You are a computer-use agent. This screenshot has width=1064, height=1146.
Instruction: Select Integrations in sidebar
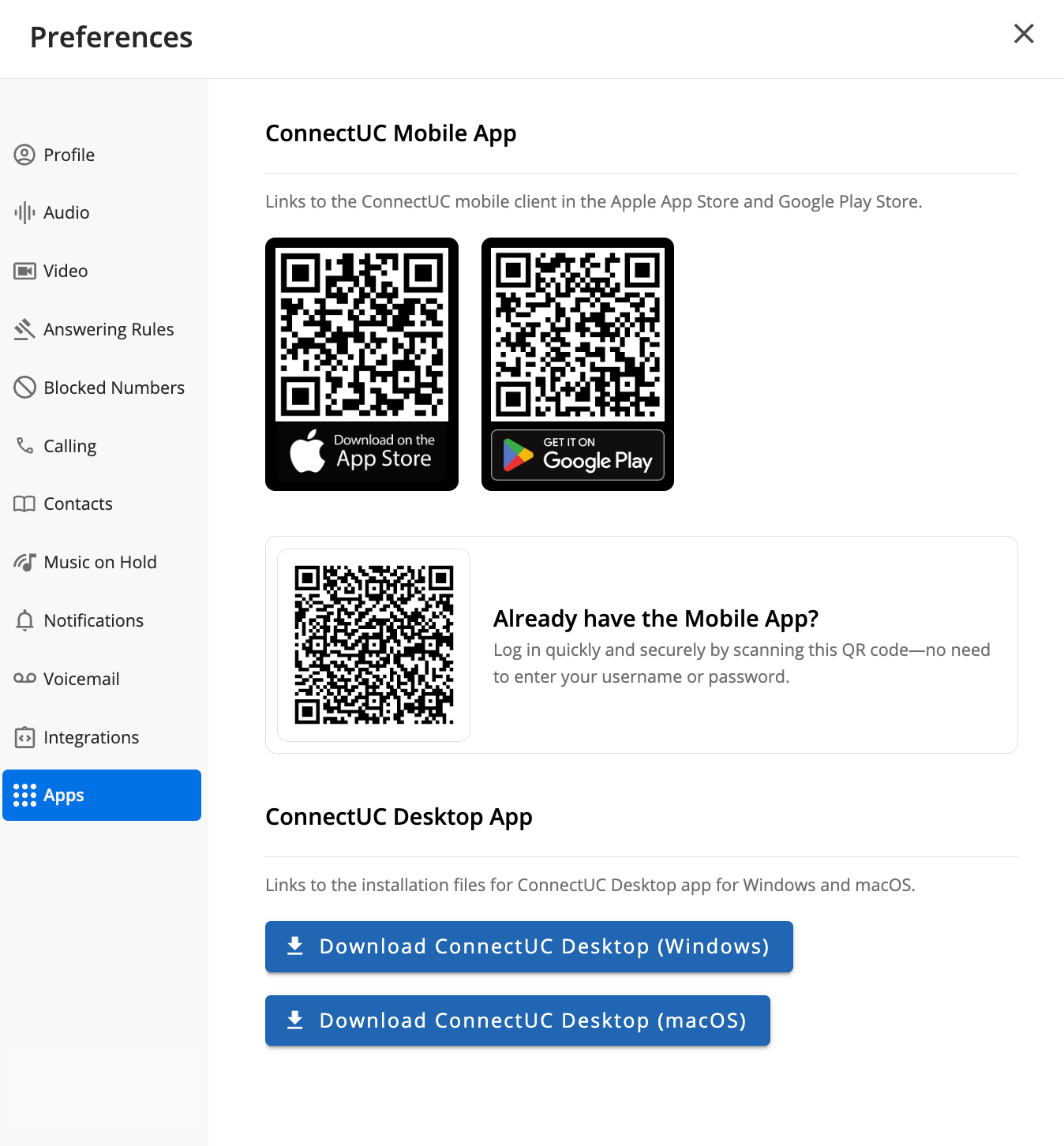coord(102,737)
